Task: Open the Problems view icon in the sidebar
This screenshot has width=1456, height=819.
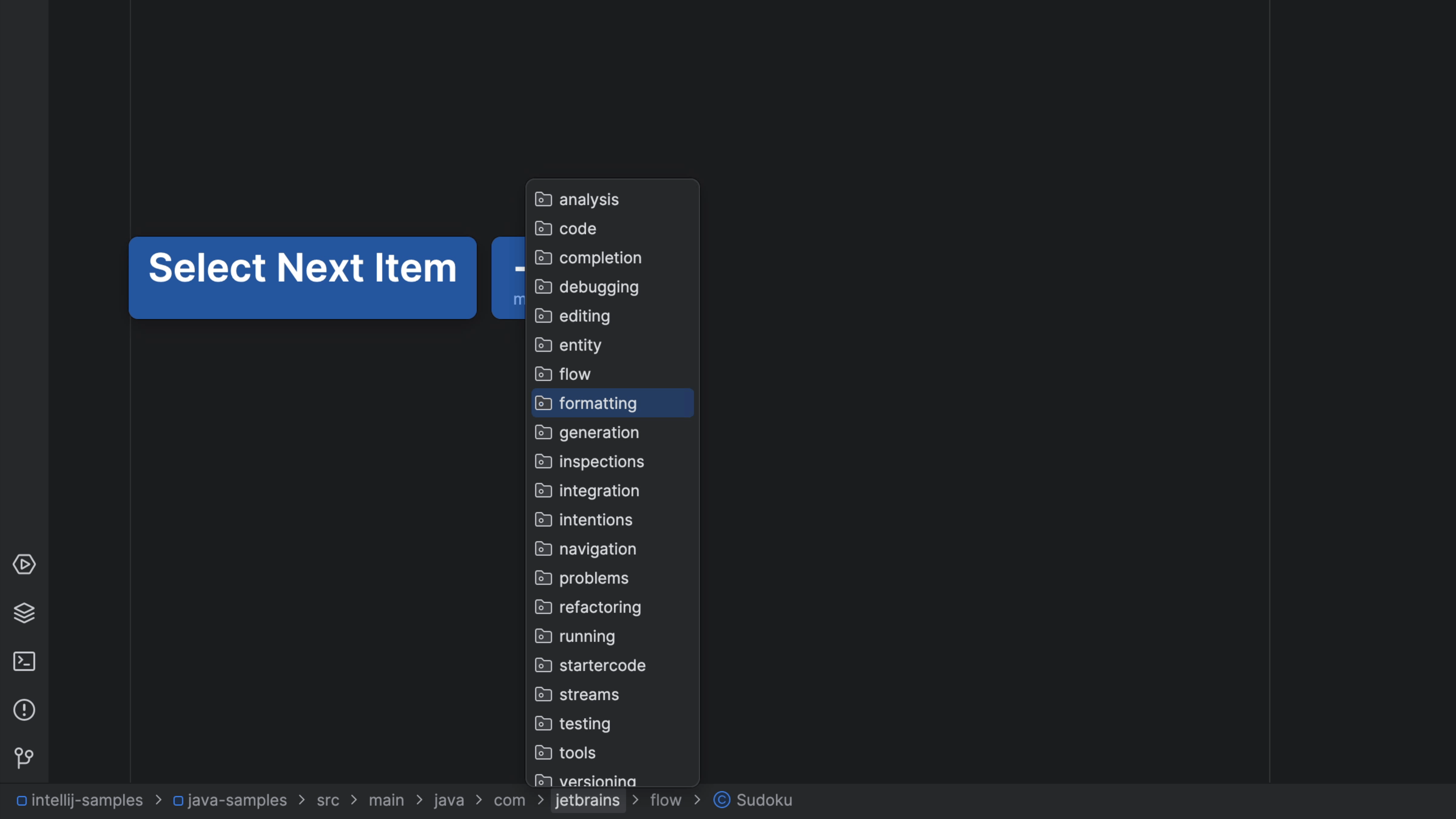Action: point(24,709)
